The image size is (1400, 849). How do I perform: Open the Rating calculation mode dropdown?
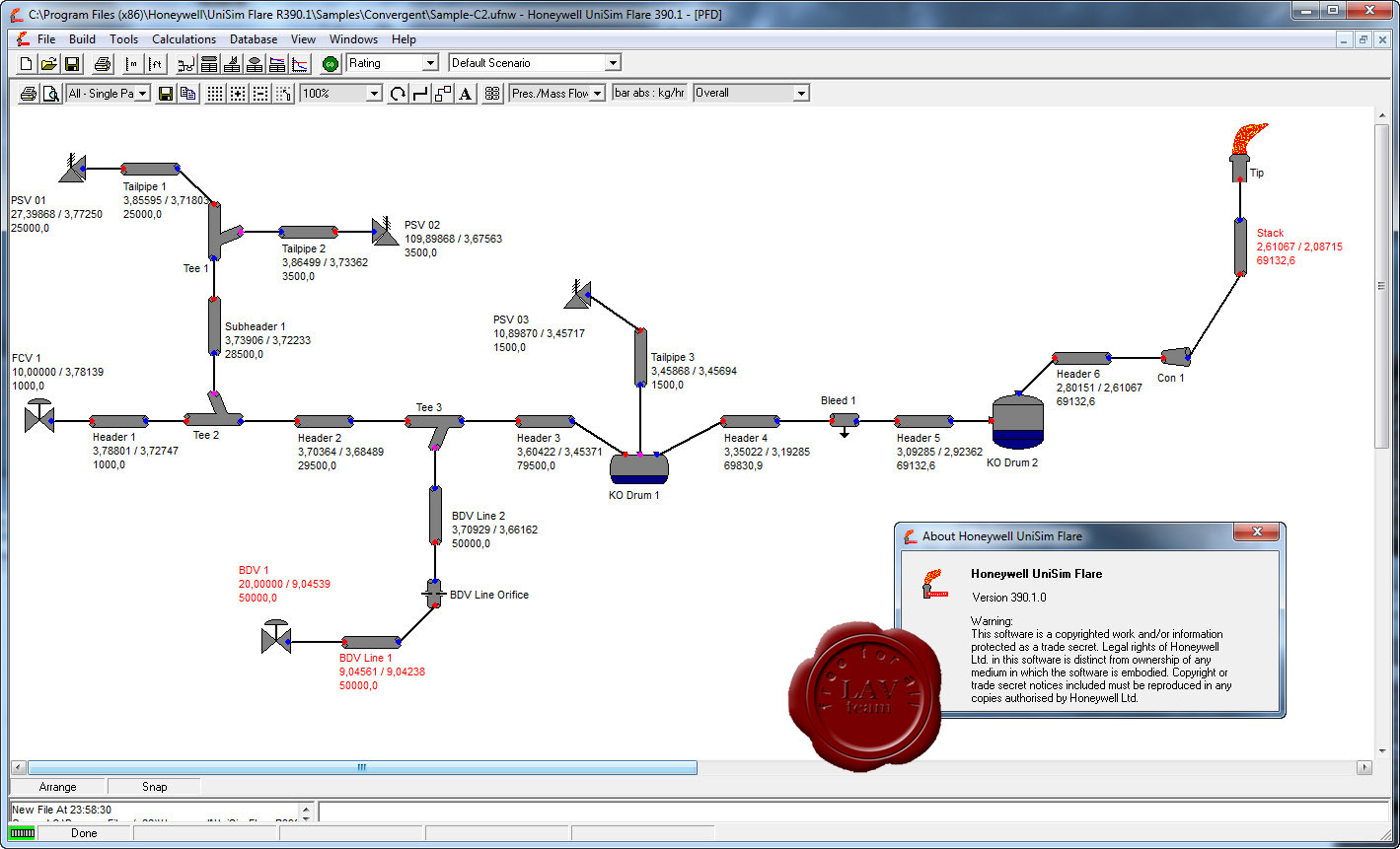(429, 63)
